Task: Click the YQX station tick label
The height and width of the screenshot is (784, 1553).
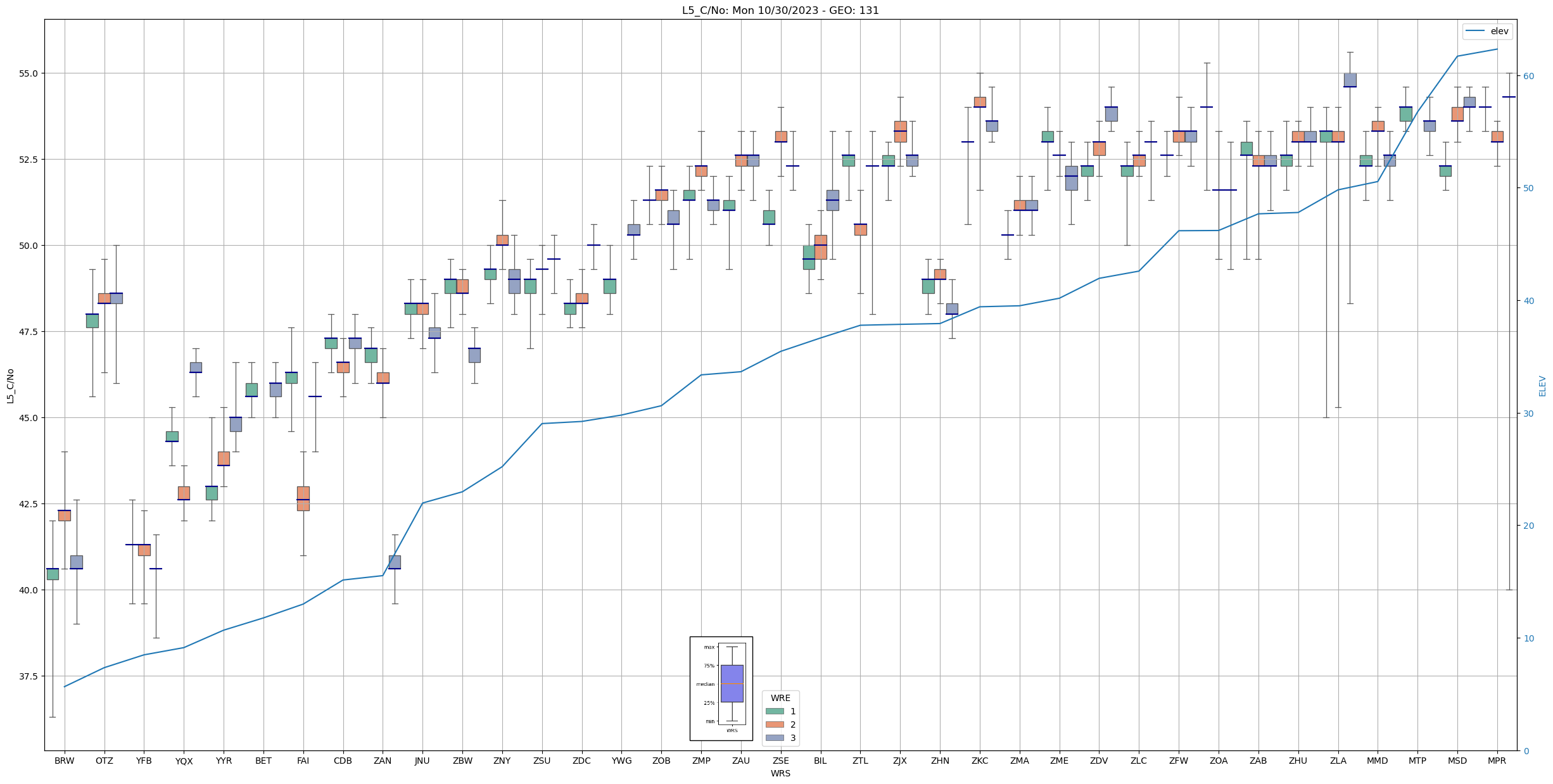Action: click(184, 761)
